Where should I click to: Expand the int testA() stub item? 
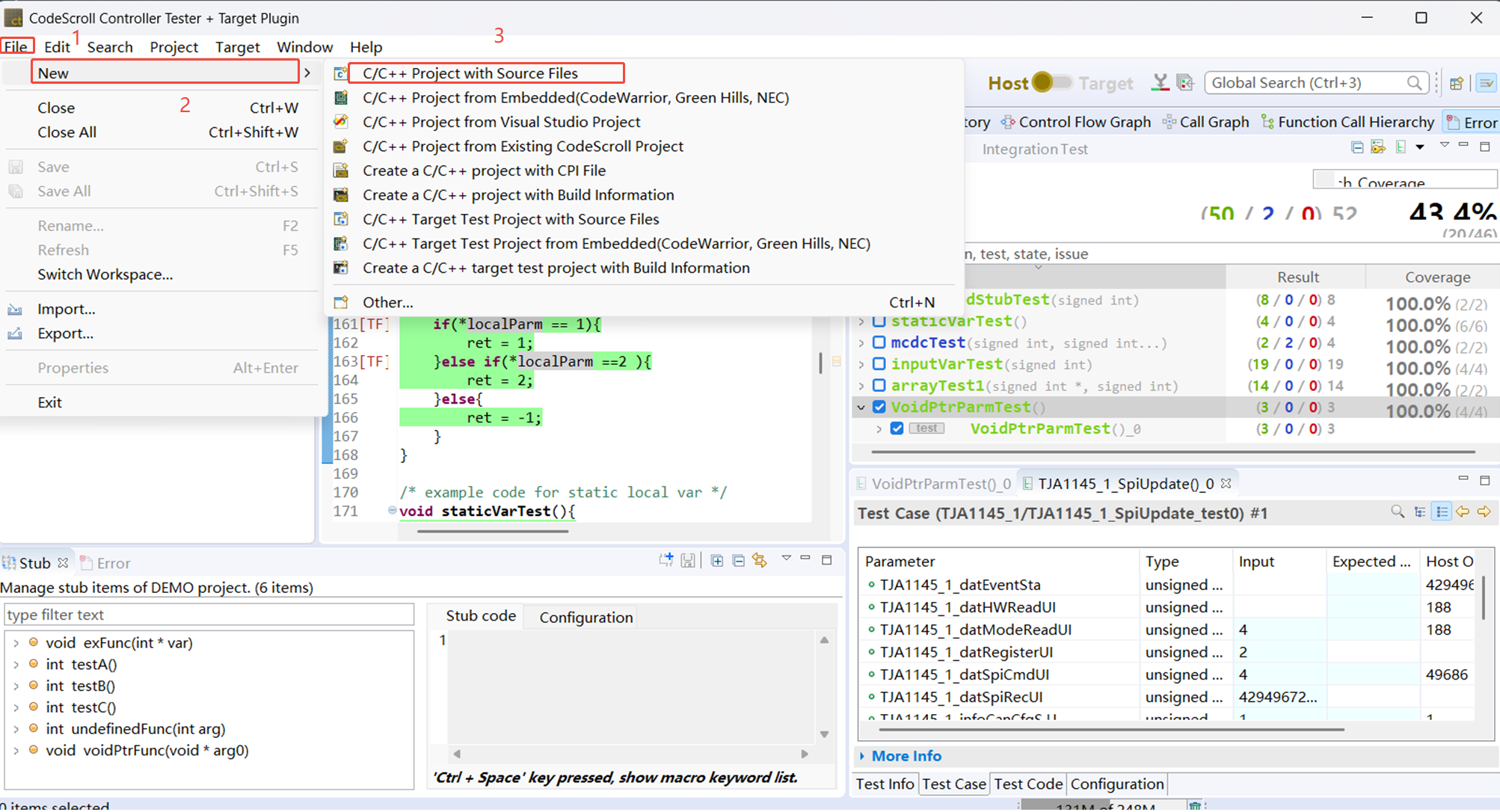coord(16,665)
